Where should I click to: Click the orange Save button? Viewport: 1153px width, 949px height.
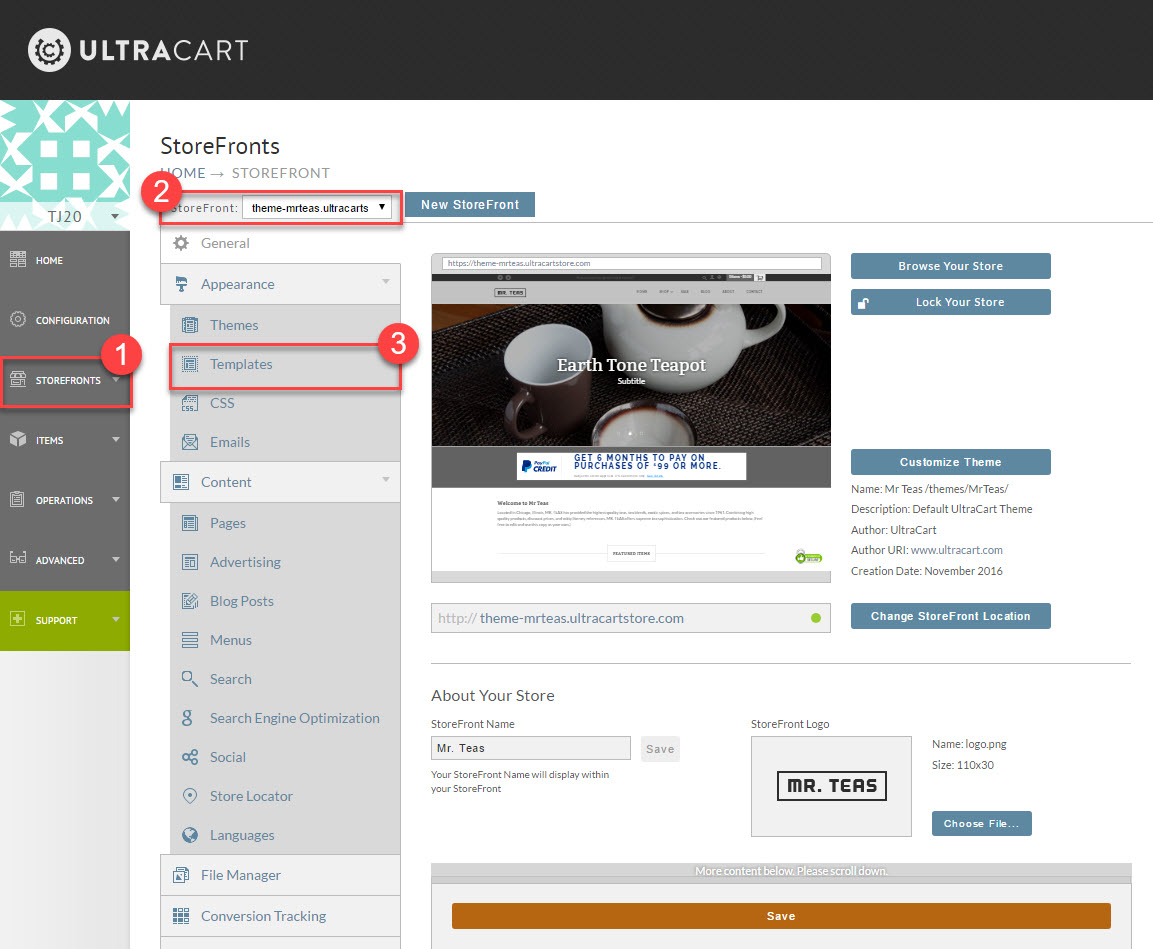point(781,916)
